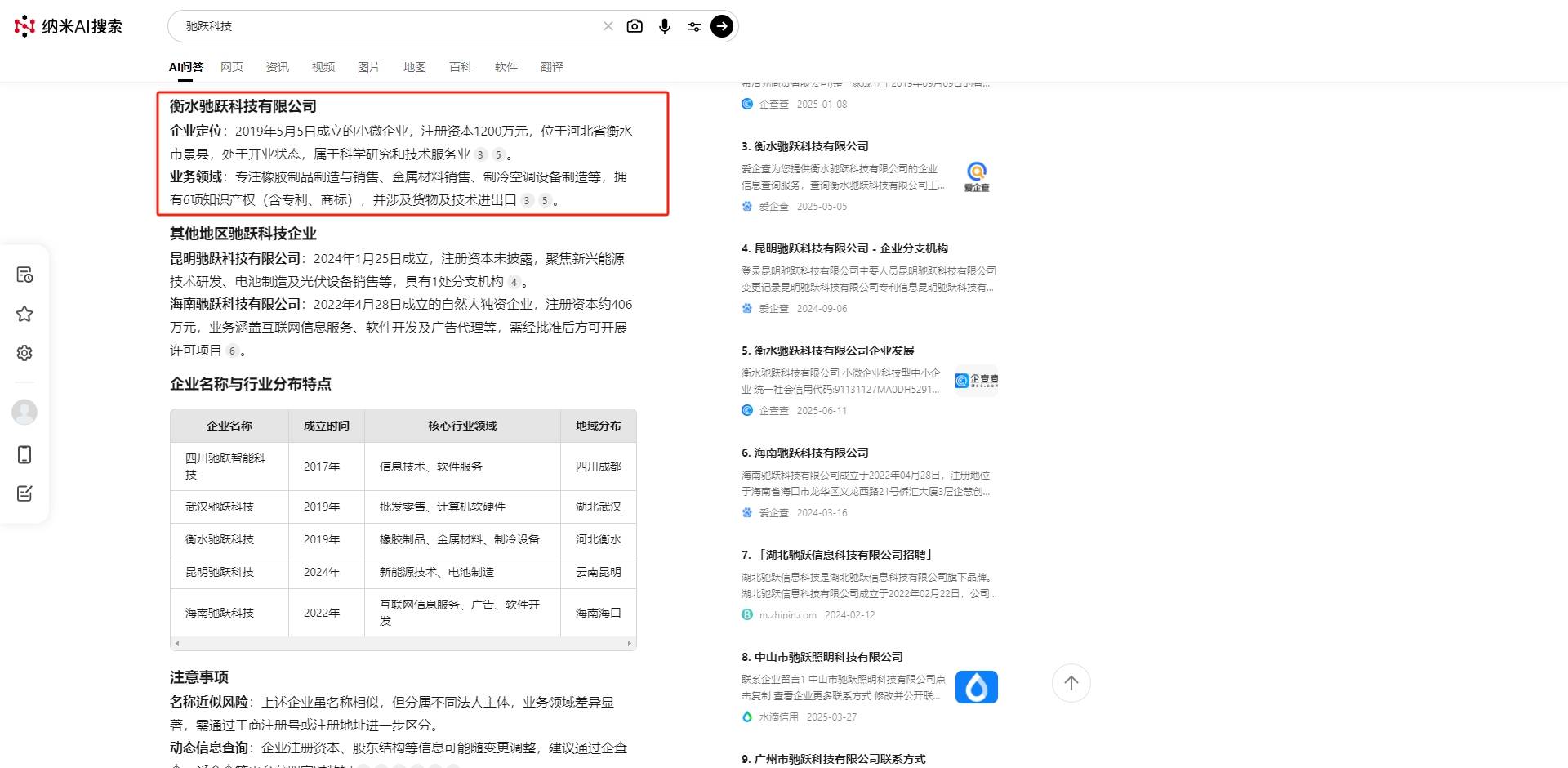Image resolution: width=1568 pixels, height=768 pixels.
Task: Click 爱企查 source under result 6
Action: 774,513
